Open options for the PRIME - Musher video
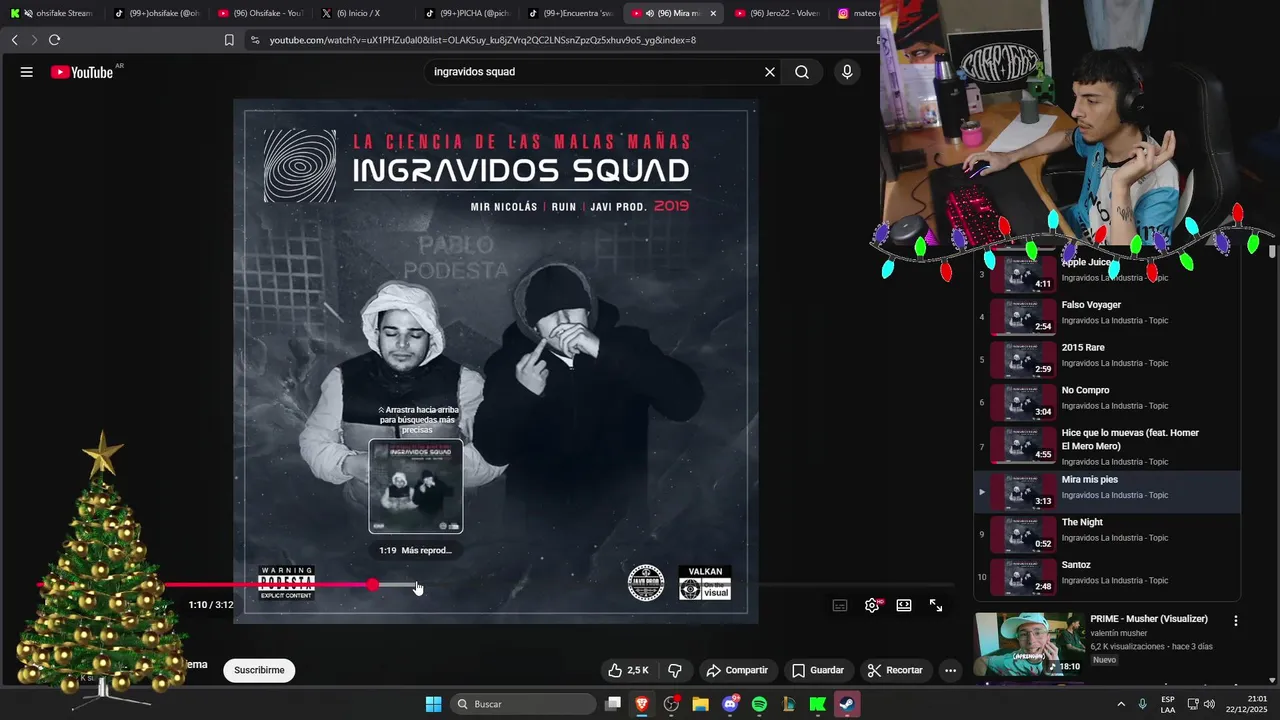Screen dimensions: 1280x720 pos(1236,620)
